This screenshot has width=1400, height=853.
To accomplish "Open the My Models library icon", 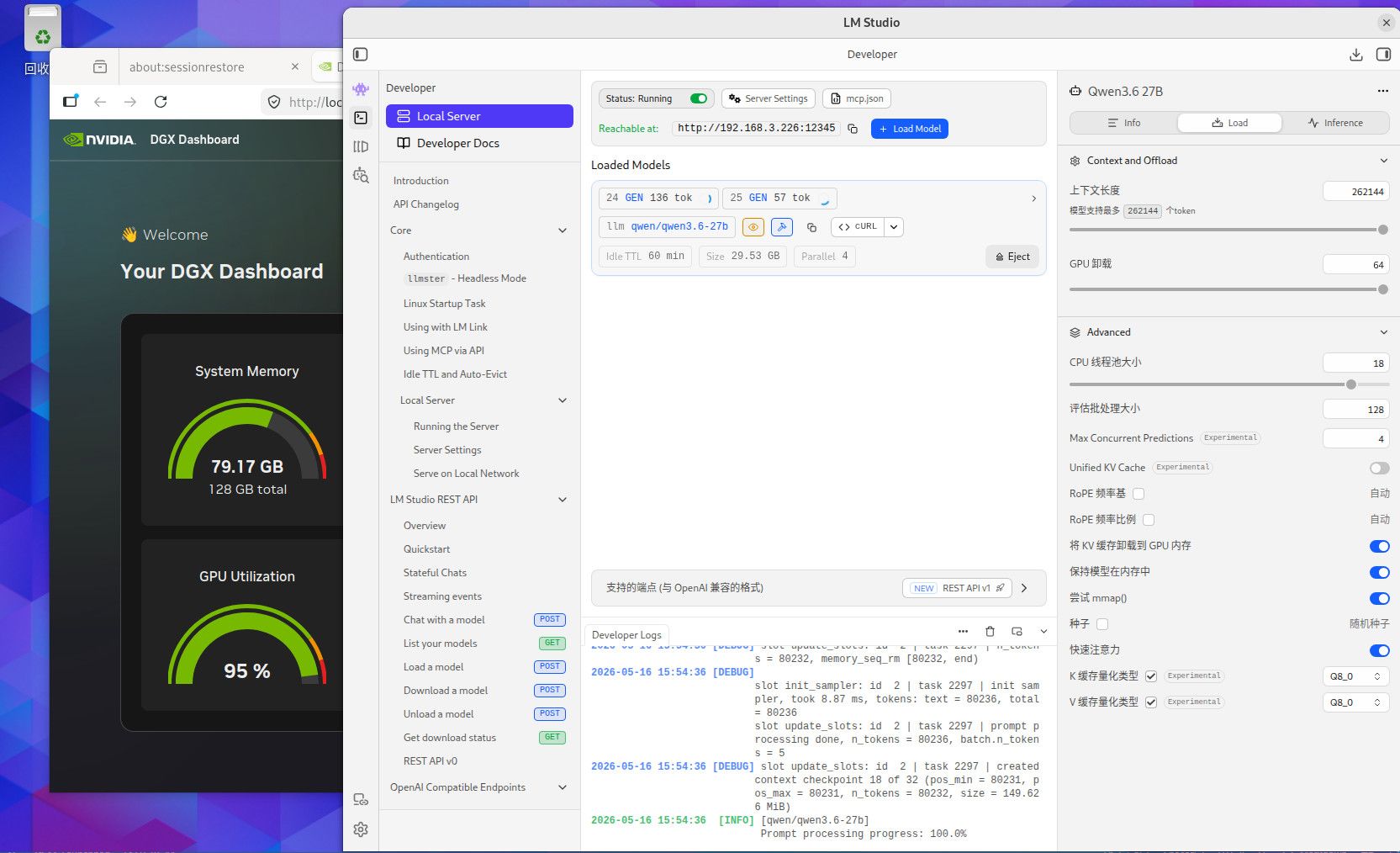I will click(361, 146).
